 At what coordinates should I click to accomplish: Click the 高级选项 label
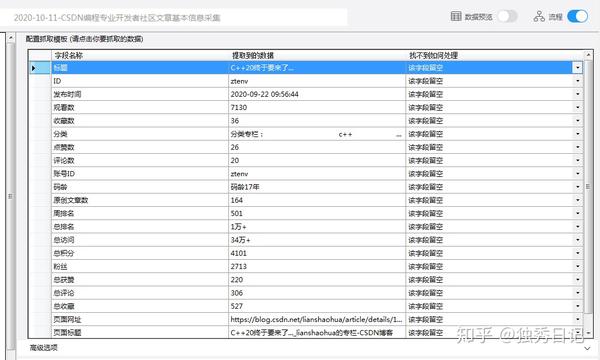click(44, 348)
